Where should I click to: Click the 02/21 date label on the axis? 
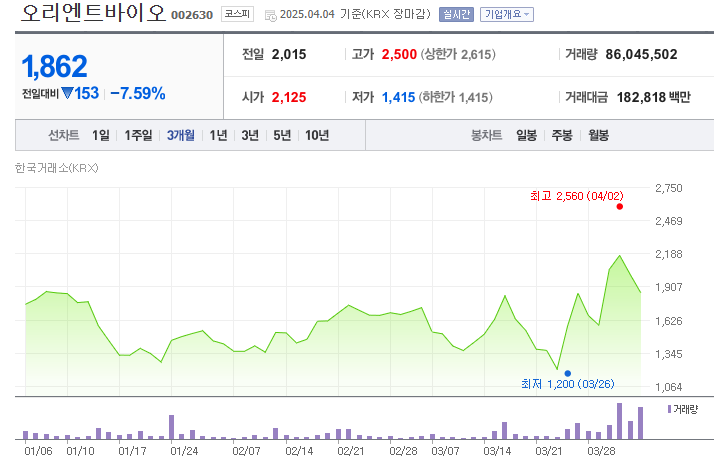351,451
